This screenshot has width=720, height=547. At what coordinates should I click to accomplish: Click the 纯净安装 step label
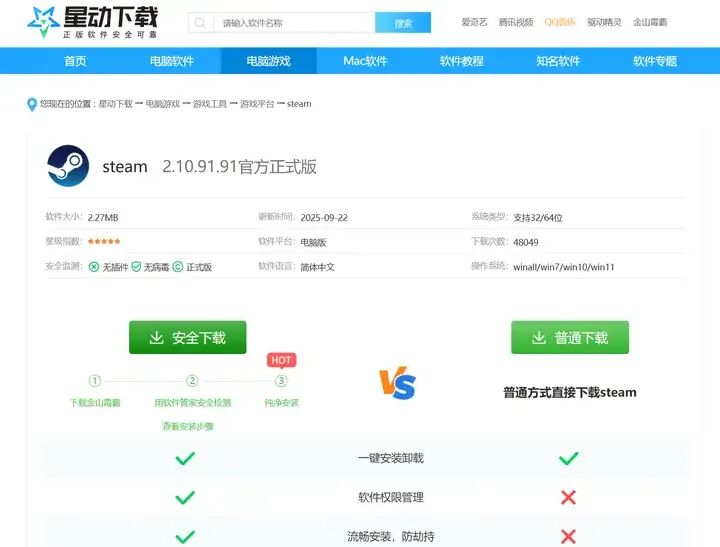[281, 403]
